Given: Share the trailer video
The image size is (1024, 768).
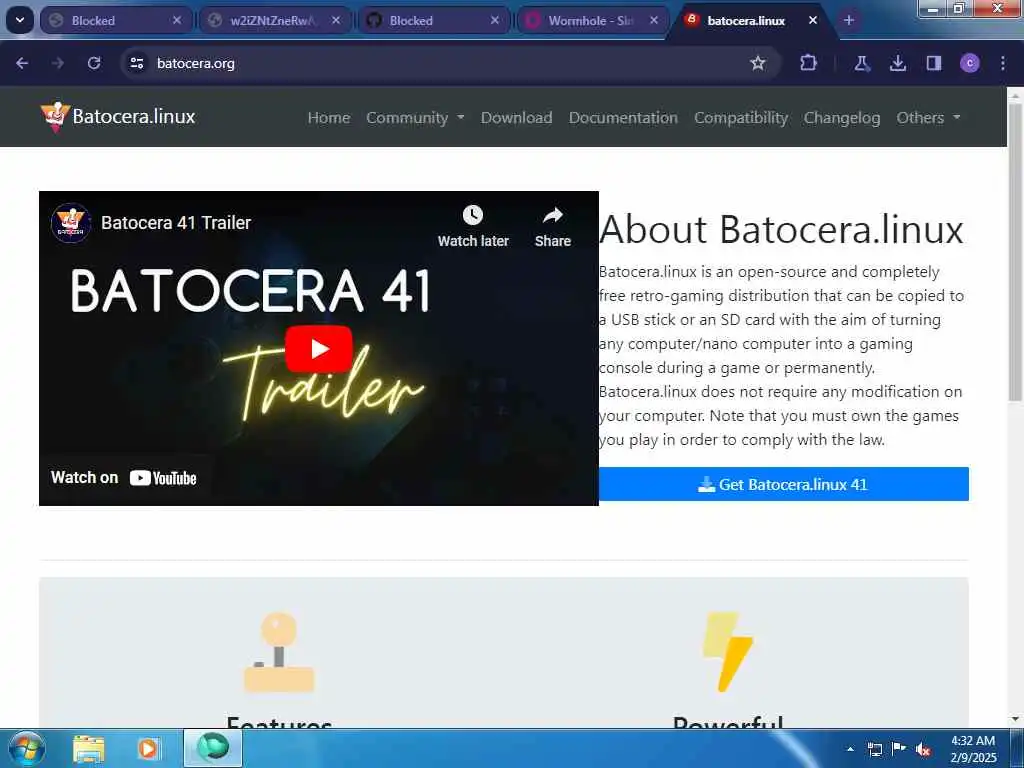Looking at the screenshot, I should [552, 226].
